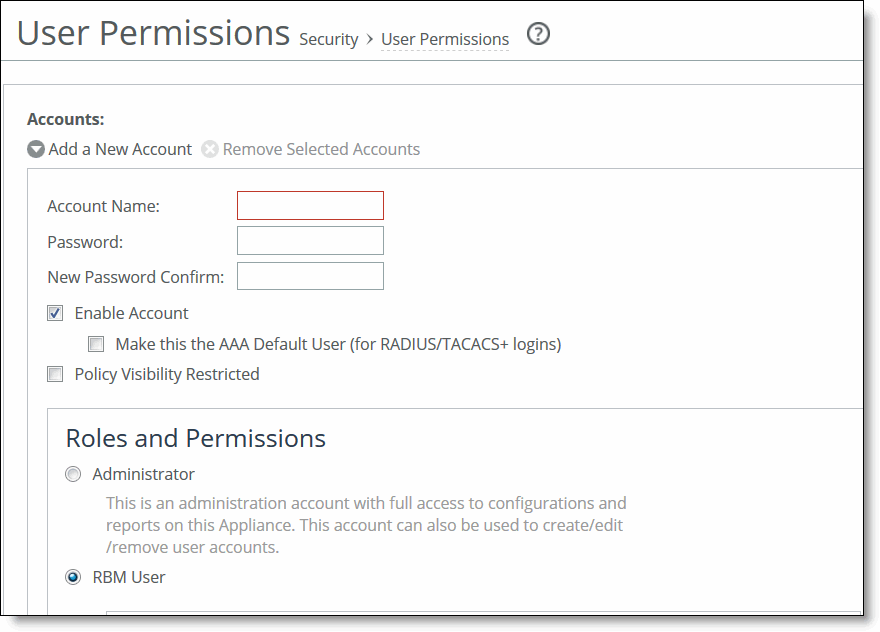The height and width of the screenshot is (632, 880).
Task: Click the Add a New Account text
Action: [120, 149]
